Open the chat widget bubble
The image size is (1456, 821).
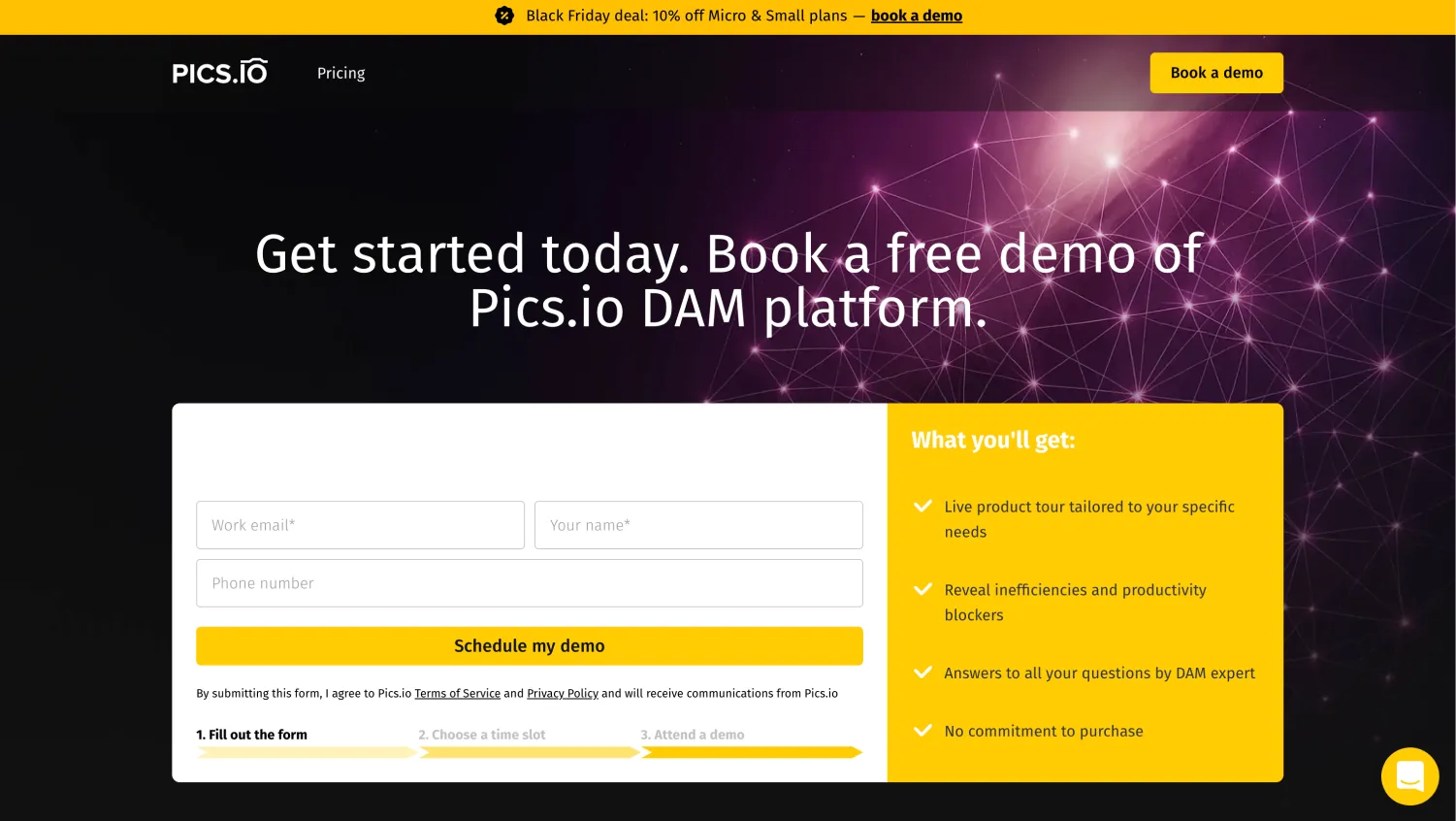pos(1409,775)
